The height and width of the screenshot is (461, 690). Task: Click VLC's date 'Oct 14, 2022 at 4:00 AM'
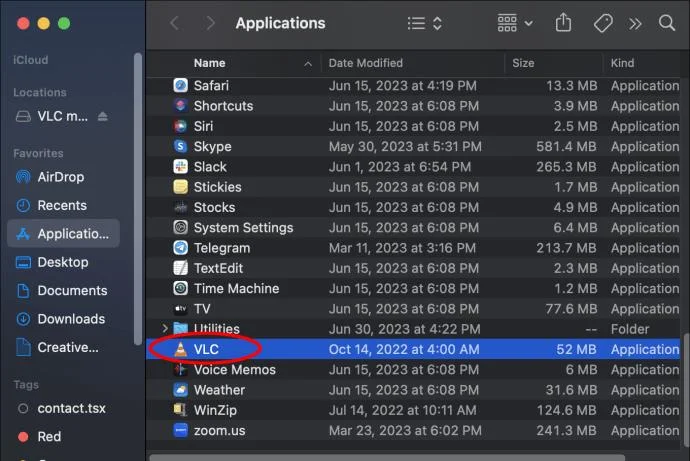tap(404, 349)
